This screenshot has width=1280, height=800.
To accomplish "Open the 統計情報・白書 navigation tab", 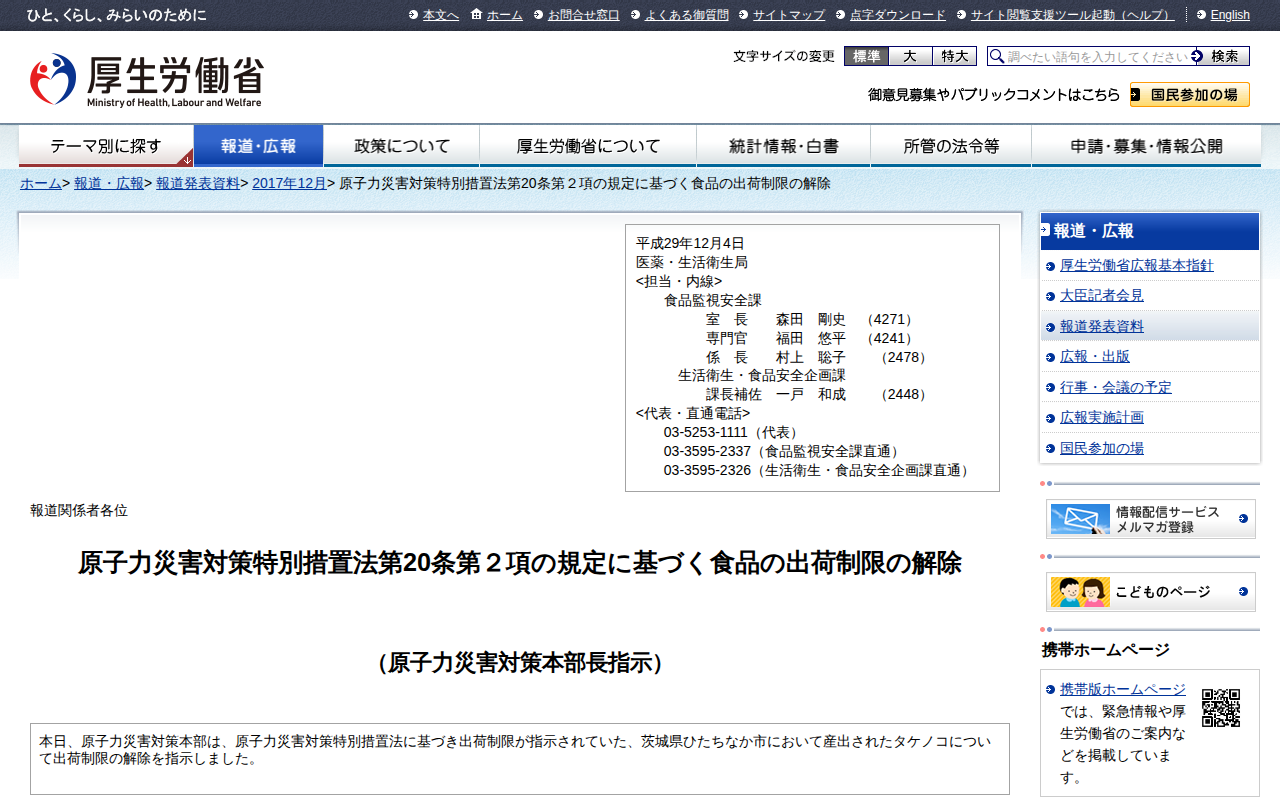I will click(x=783, y=146).
